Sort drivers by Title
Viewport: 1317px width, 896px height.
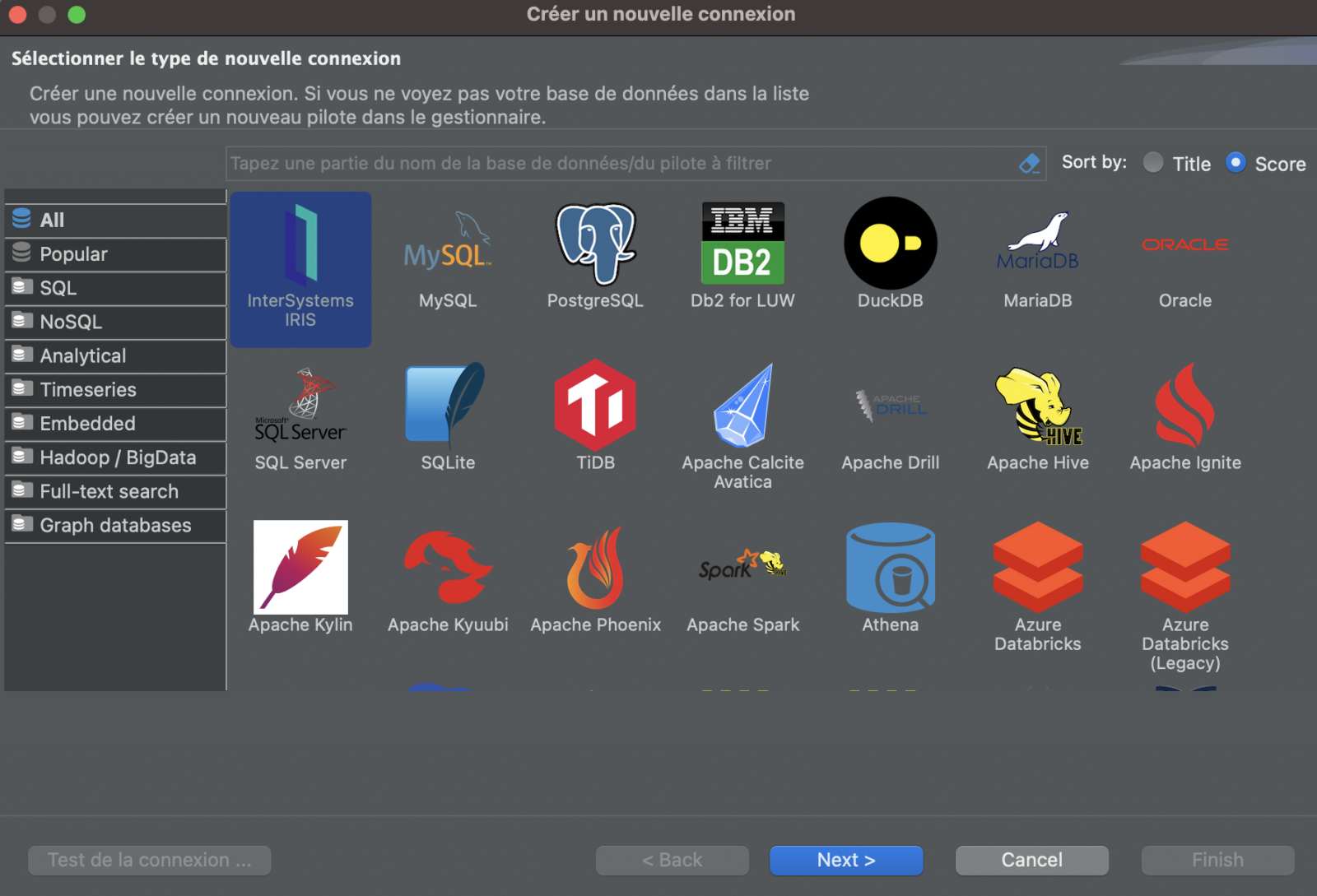tap(1153, 163)
